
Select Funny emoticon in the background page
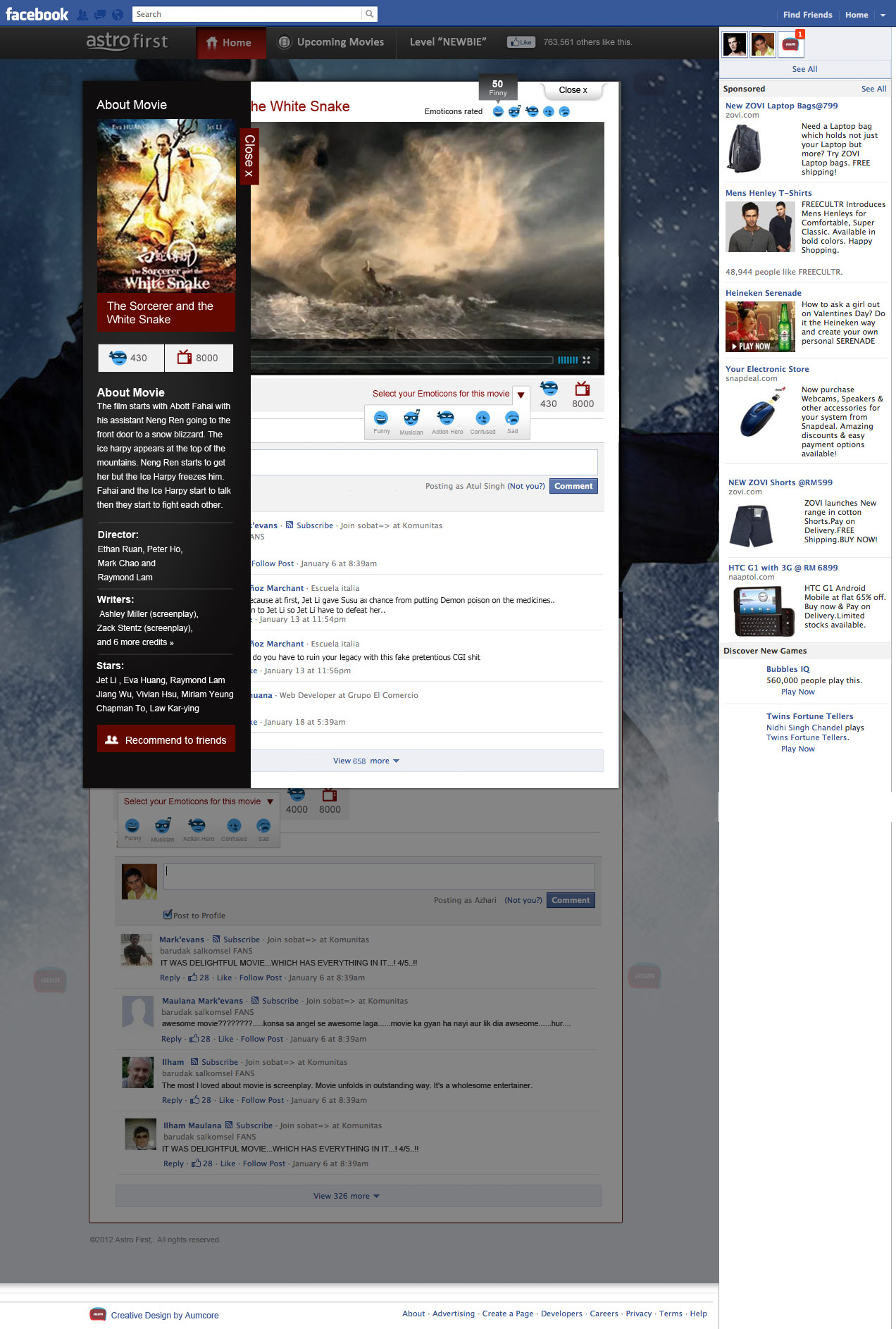pyautogui.click(x=132, y=825)
